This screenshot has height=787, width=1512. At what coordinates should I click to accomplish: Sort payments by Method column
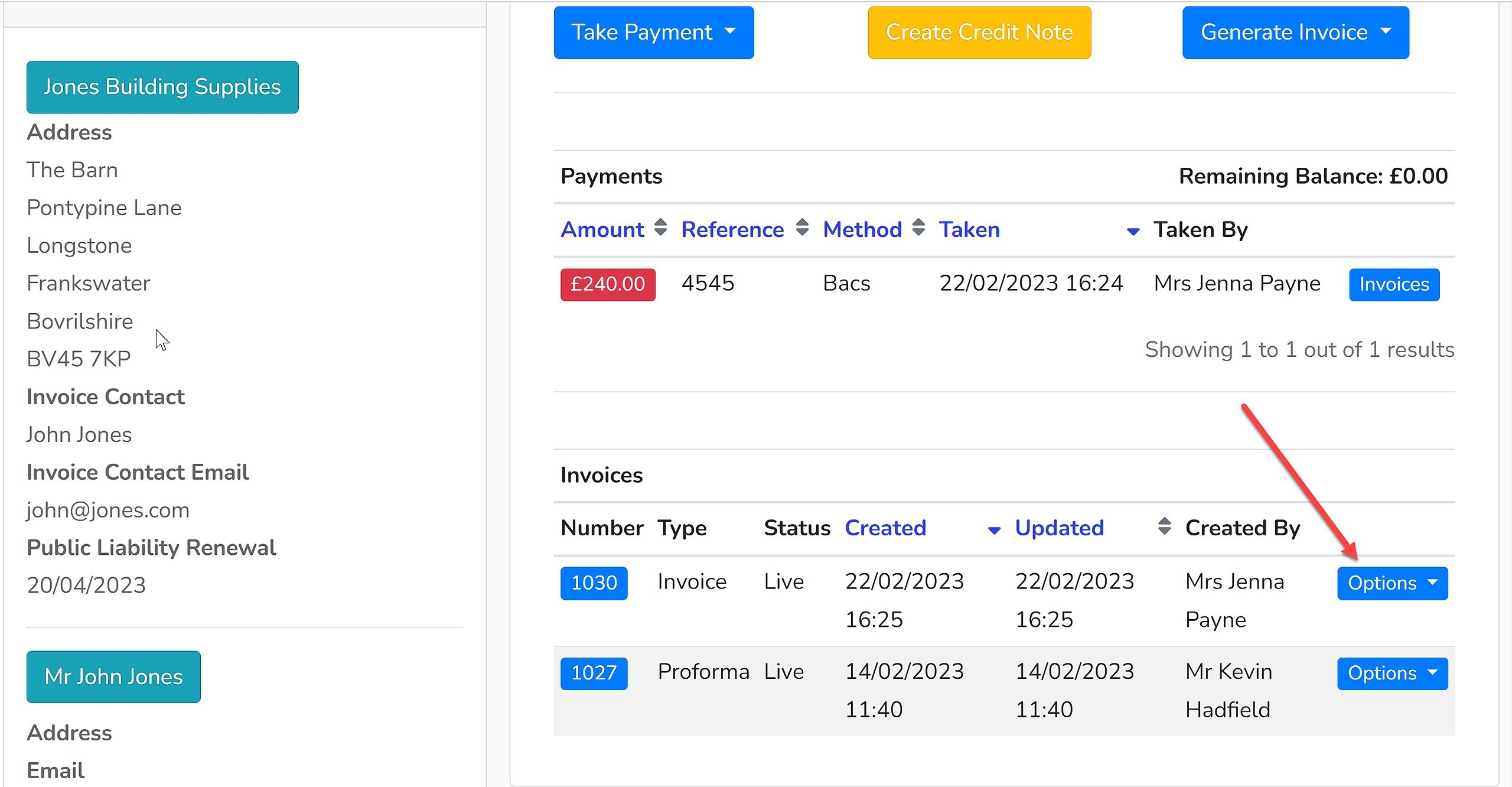862,229
